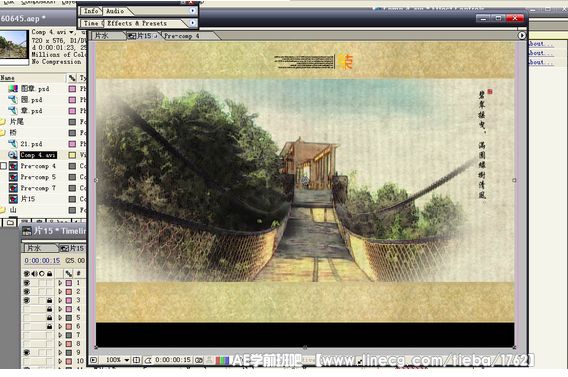Viewport: 568px width, 377px height.
Task: Open Info panel options arrow
Action: tap(192, 11)
